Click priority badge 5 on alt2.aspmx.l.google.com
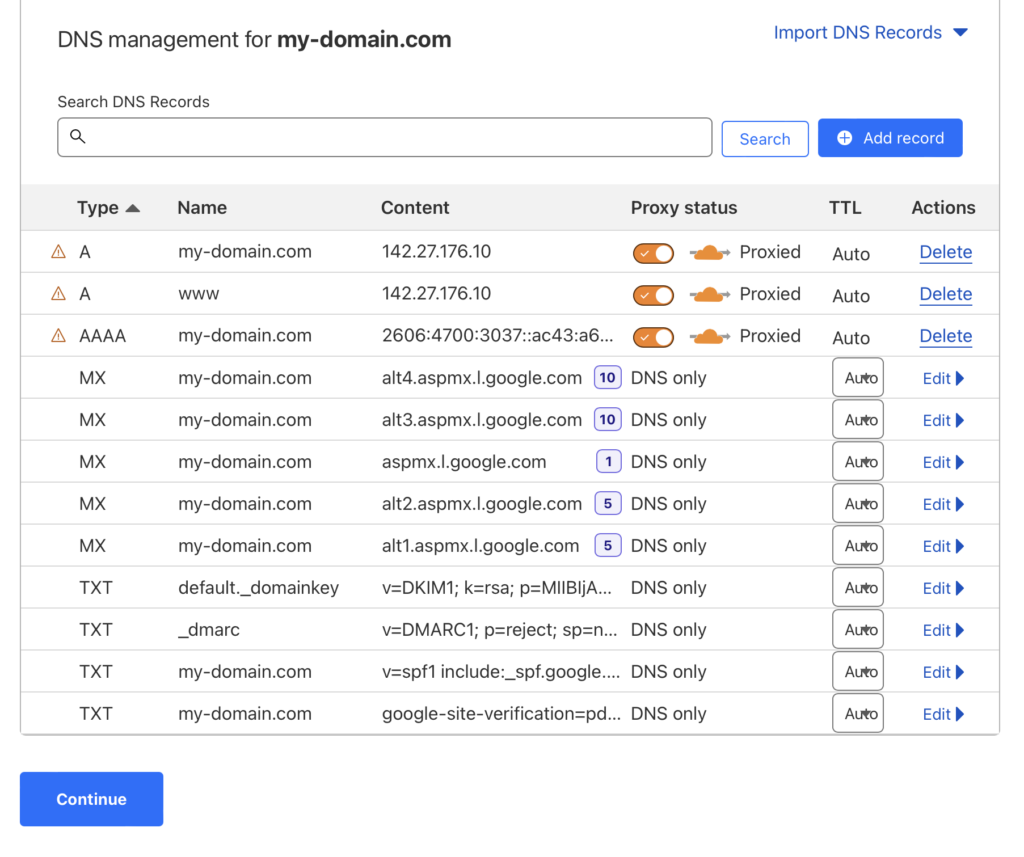 (608, 504)
